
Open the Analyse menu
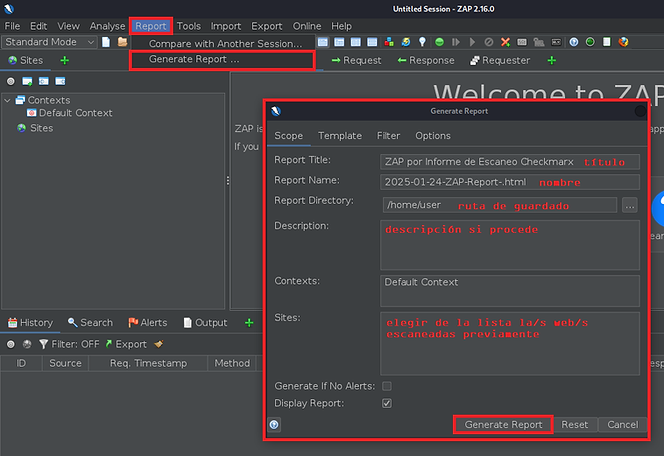point(107,26)
